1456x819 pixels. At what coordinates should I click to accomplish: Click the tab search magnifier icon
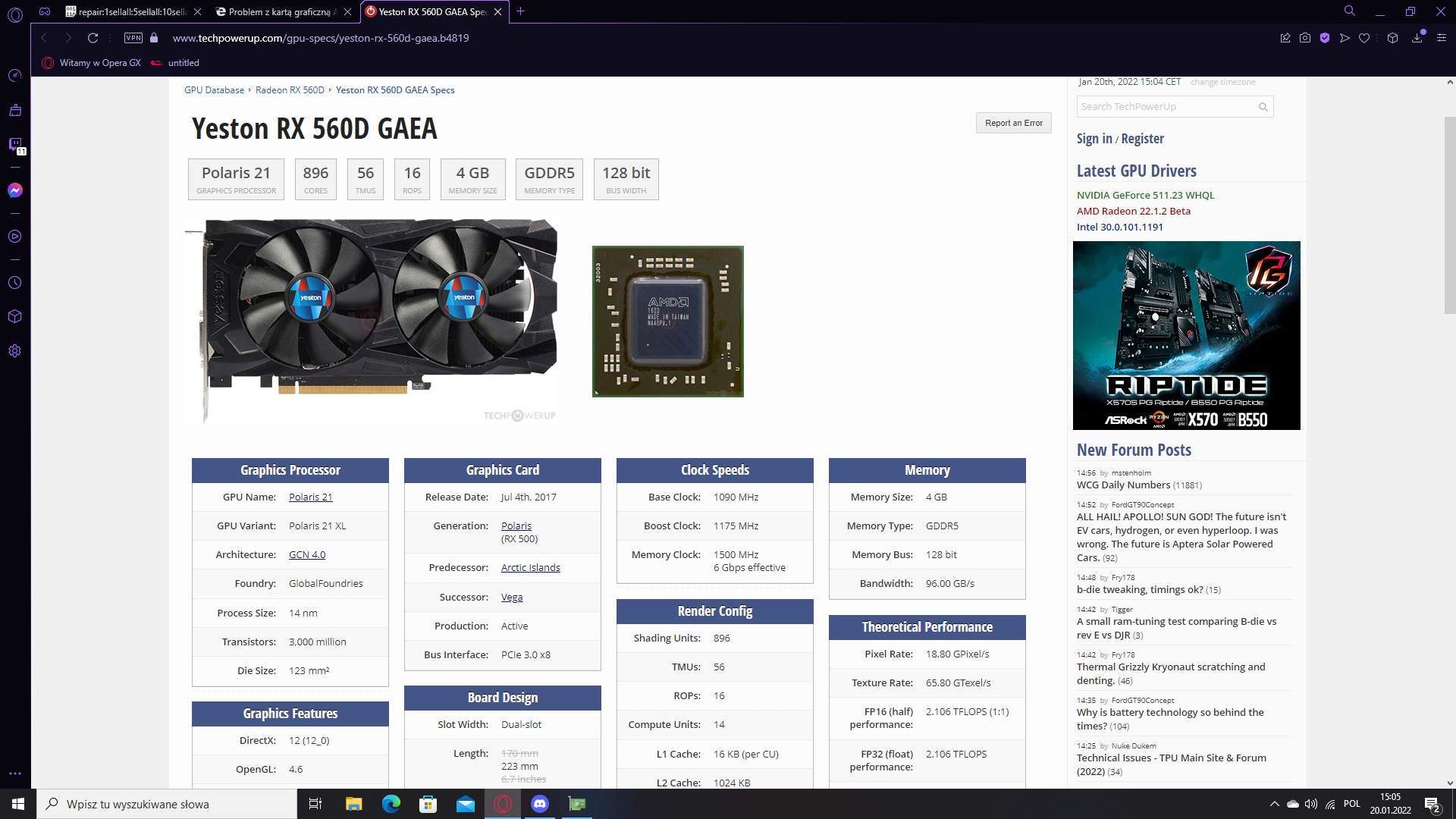click(x=1350, y=11)
